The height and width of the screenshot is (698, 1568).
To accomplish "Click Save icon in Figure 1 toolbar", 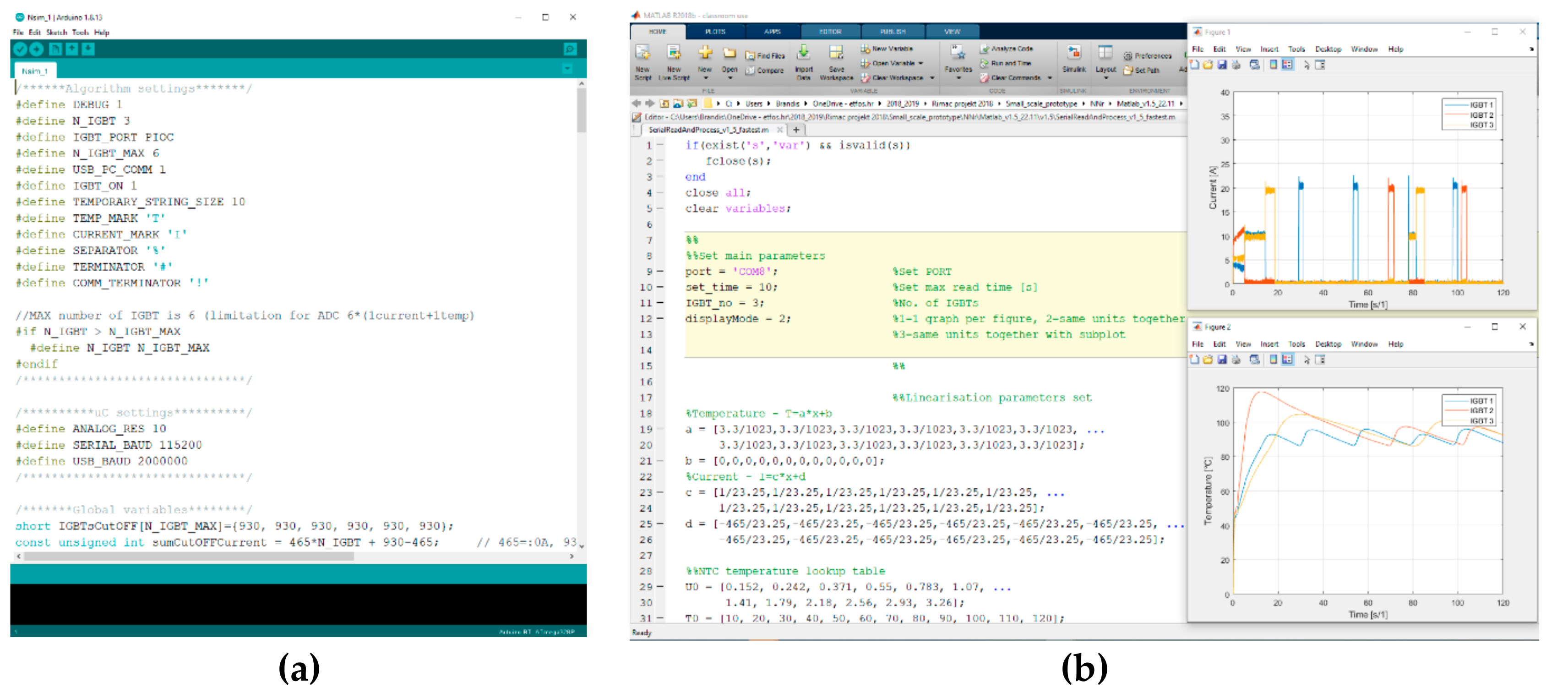I will (1222, 65).
